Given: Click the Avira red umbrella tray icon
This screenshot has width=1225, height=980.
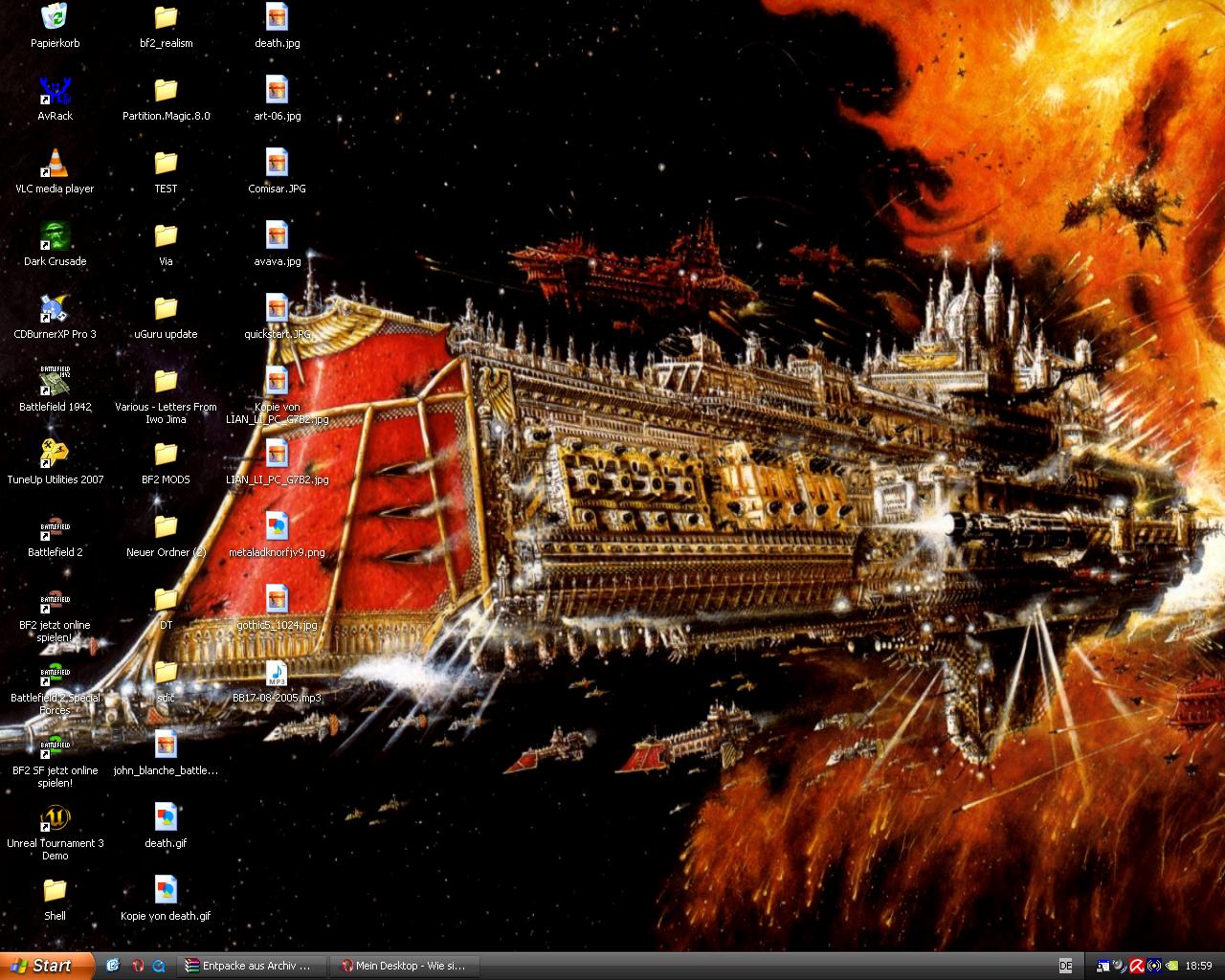Looking at the screenshot, I should coord(1136,966).
